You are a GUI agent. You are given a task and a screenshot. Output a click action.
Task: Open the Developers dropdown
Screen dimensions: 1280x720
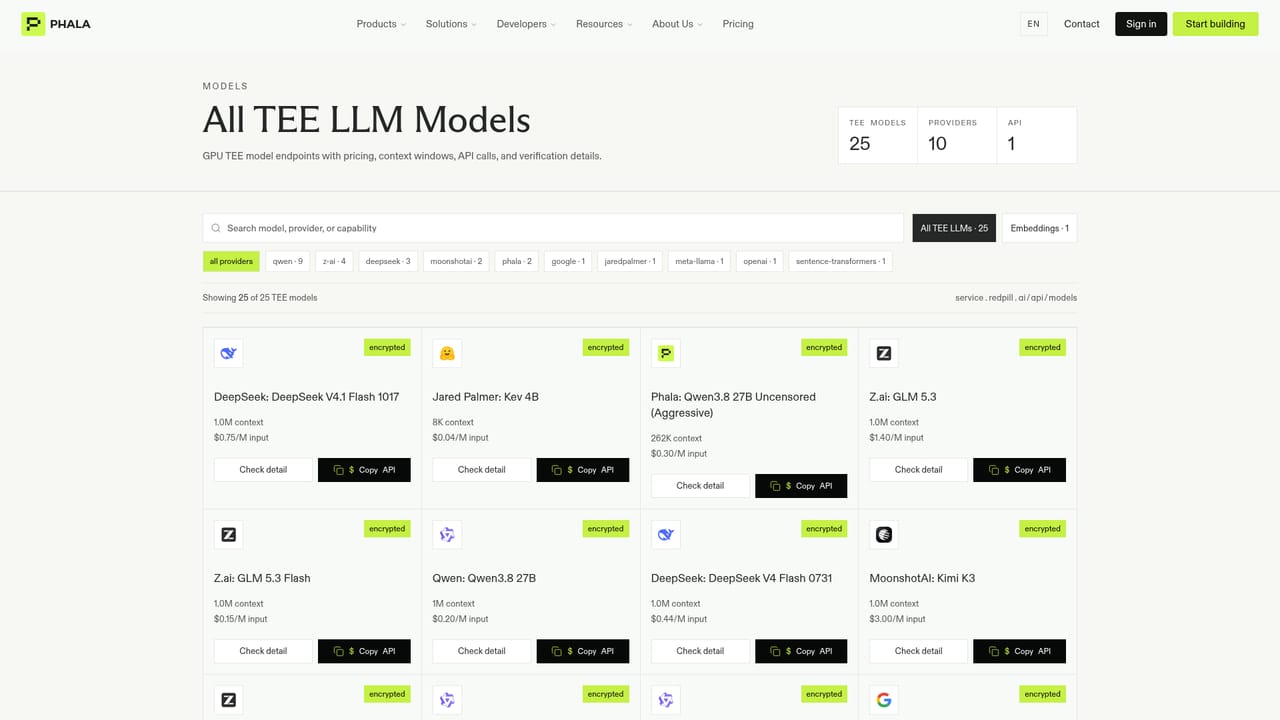(x=526, y=24)
